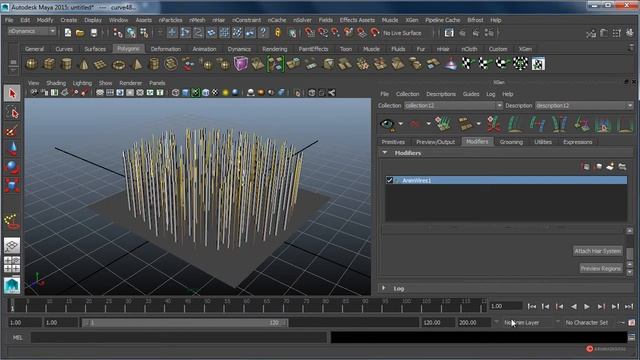The height and width of the screenshot is (360, 640).
Task: Click the current frame field 1.00
Action: [x=506, y=306]
